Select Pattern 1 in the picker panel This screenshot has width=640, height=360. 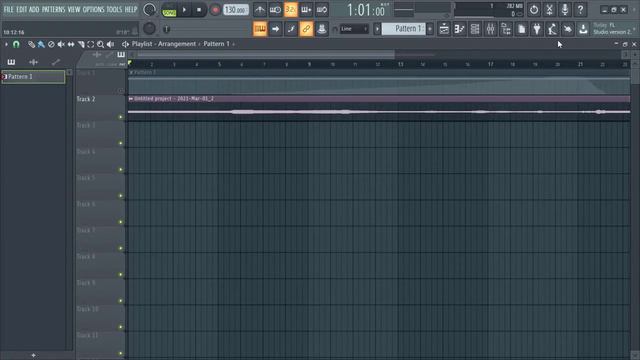[33, 77]
